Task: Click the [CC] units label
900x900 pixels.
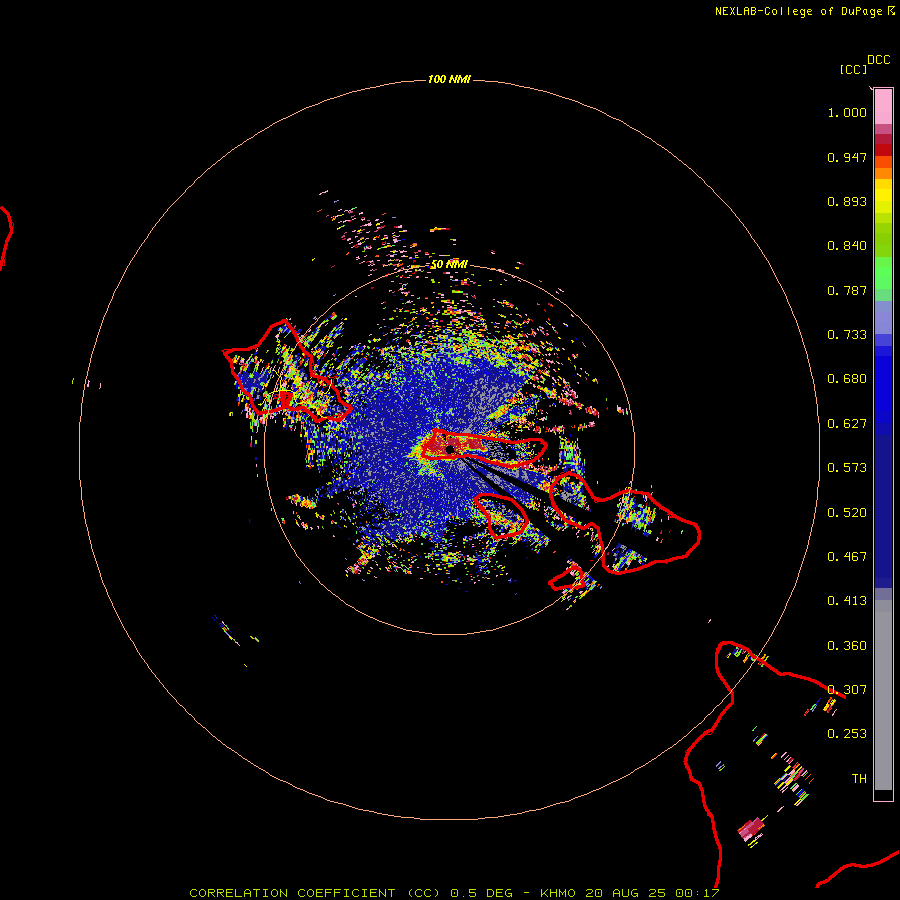Action: 853,69
